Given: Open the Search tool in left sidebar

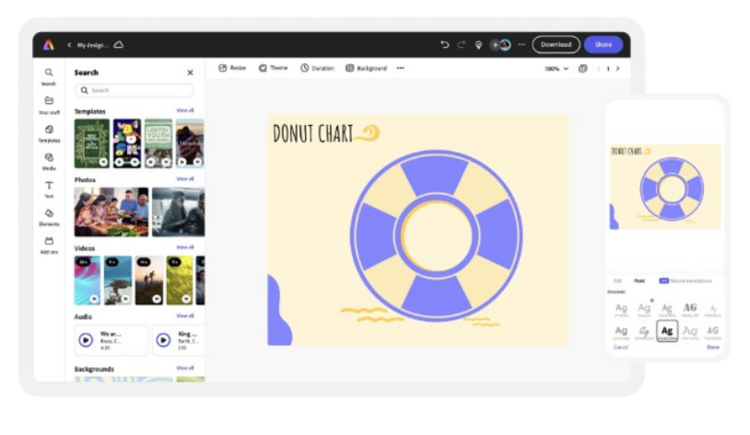Looking at the screenshot, I should pyautogui.click(x=48, y=76).
